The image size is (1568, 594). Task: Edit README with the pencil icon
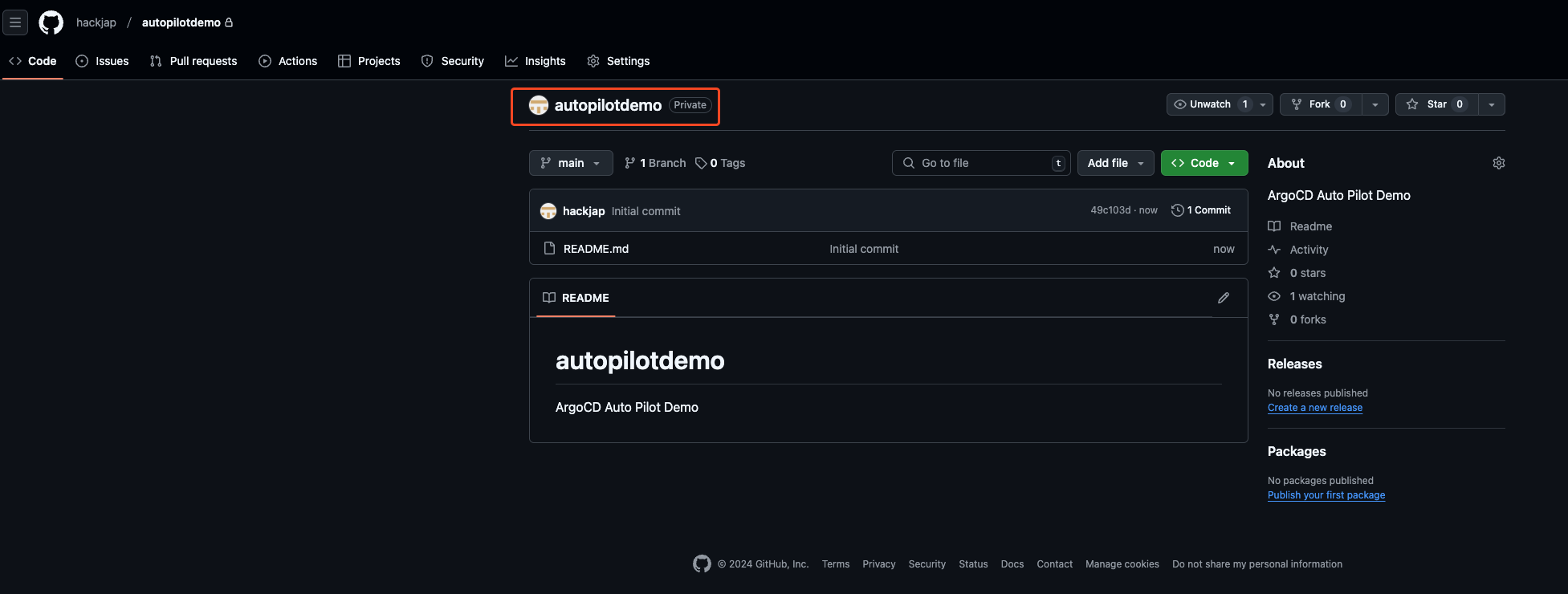(1224, 298)
